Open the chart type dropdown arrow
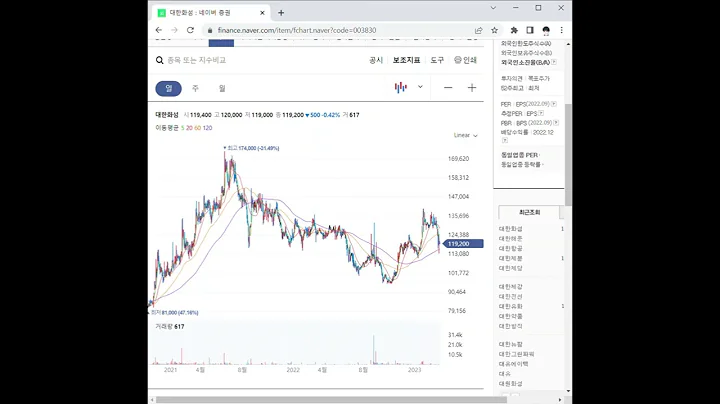 point(420,87)
